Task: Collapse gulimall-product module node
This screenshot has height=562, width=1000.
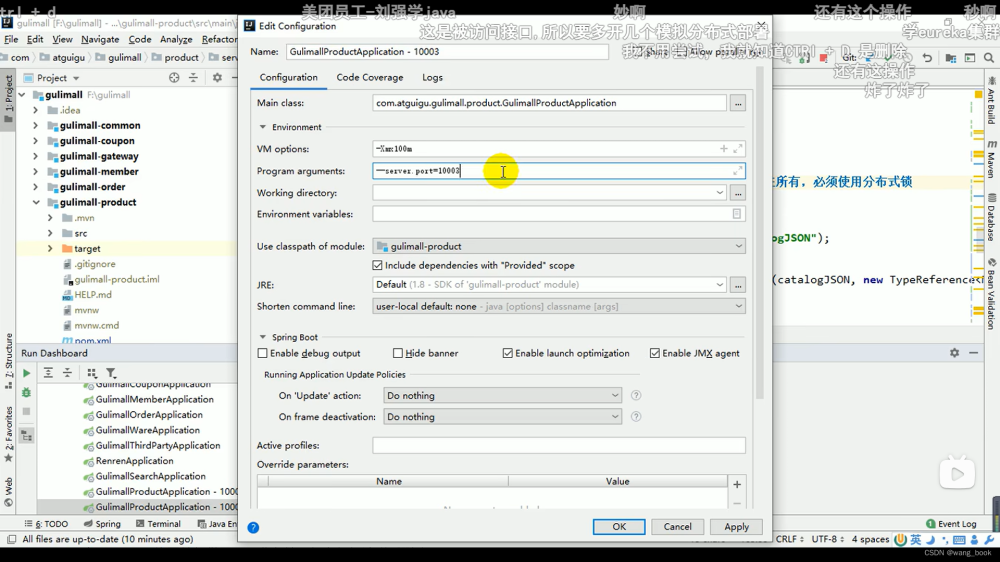Action: (x=36, y=202)
